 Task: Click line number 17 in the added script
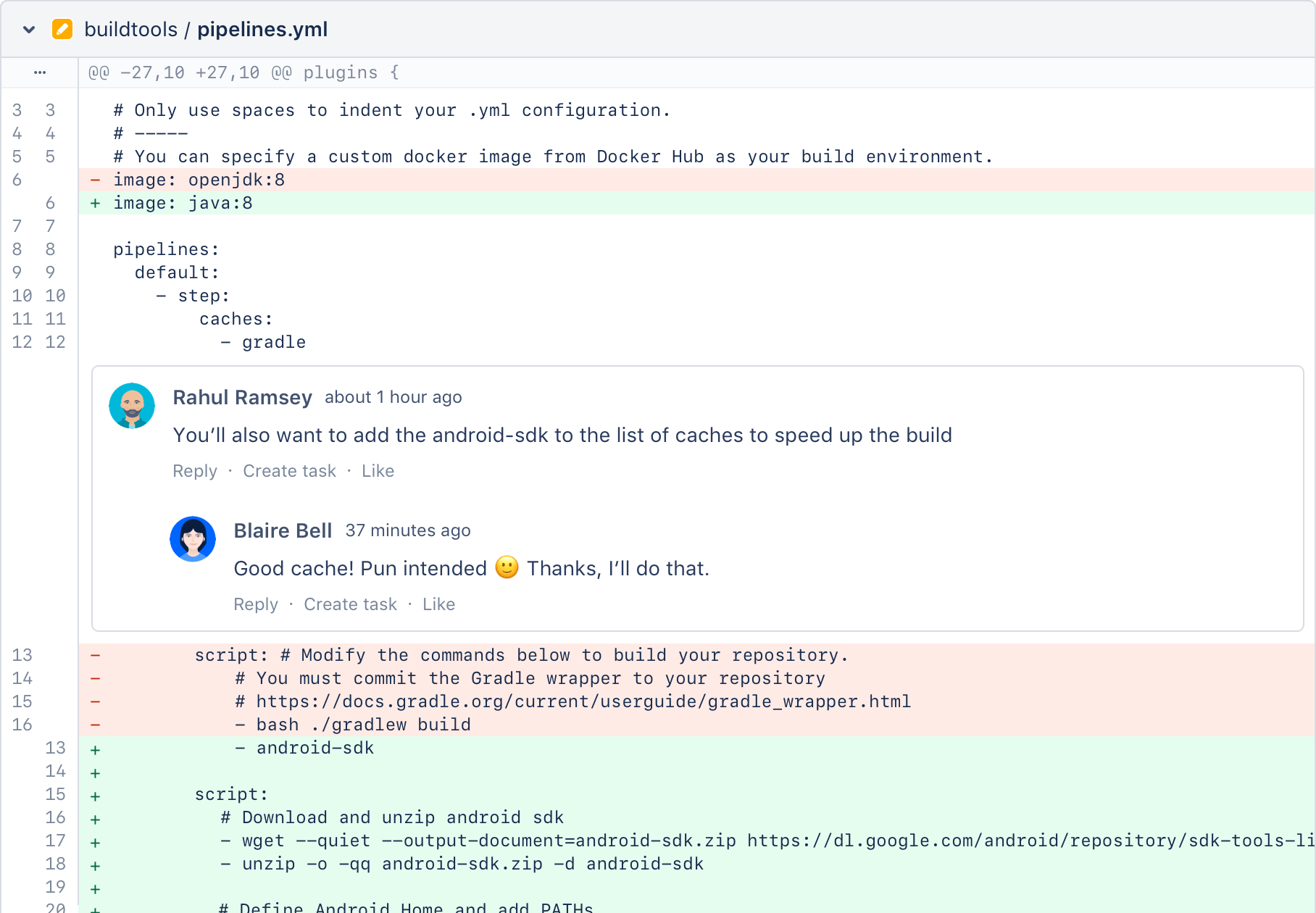[55, 841]
